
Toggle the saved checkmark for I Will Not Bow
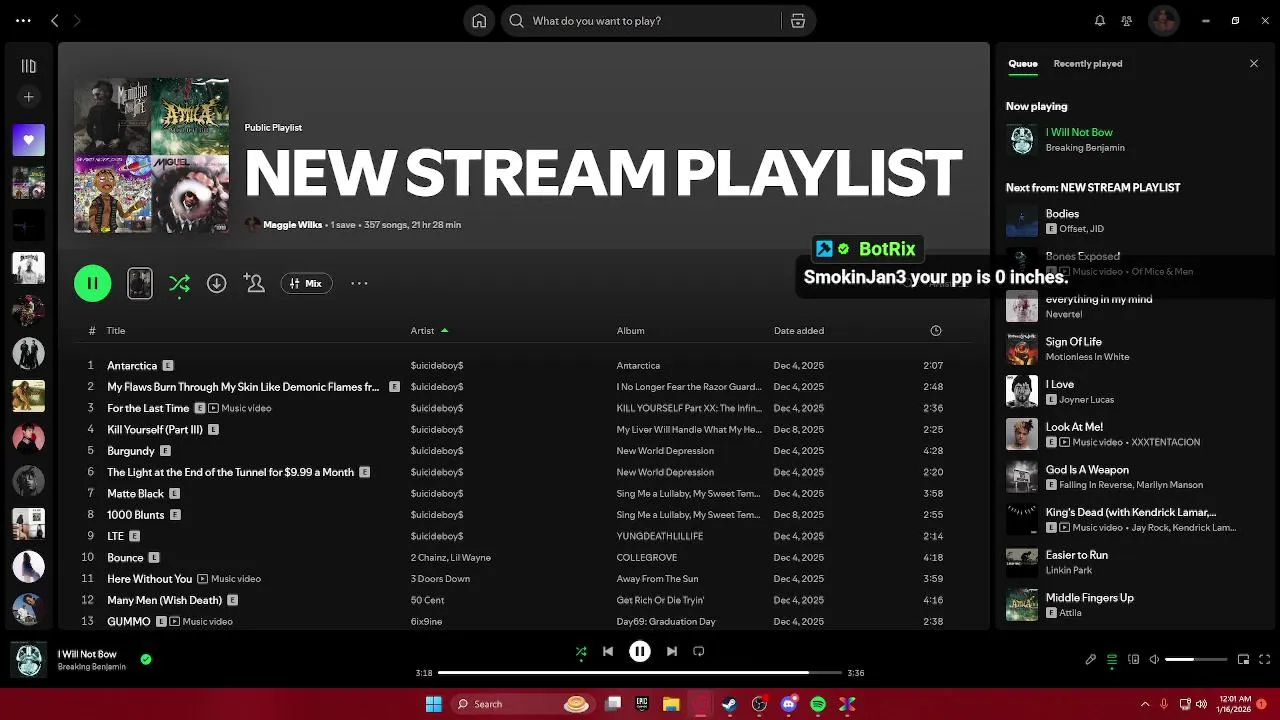(x=146, y=659)
